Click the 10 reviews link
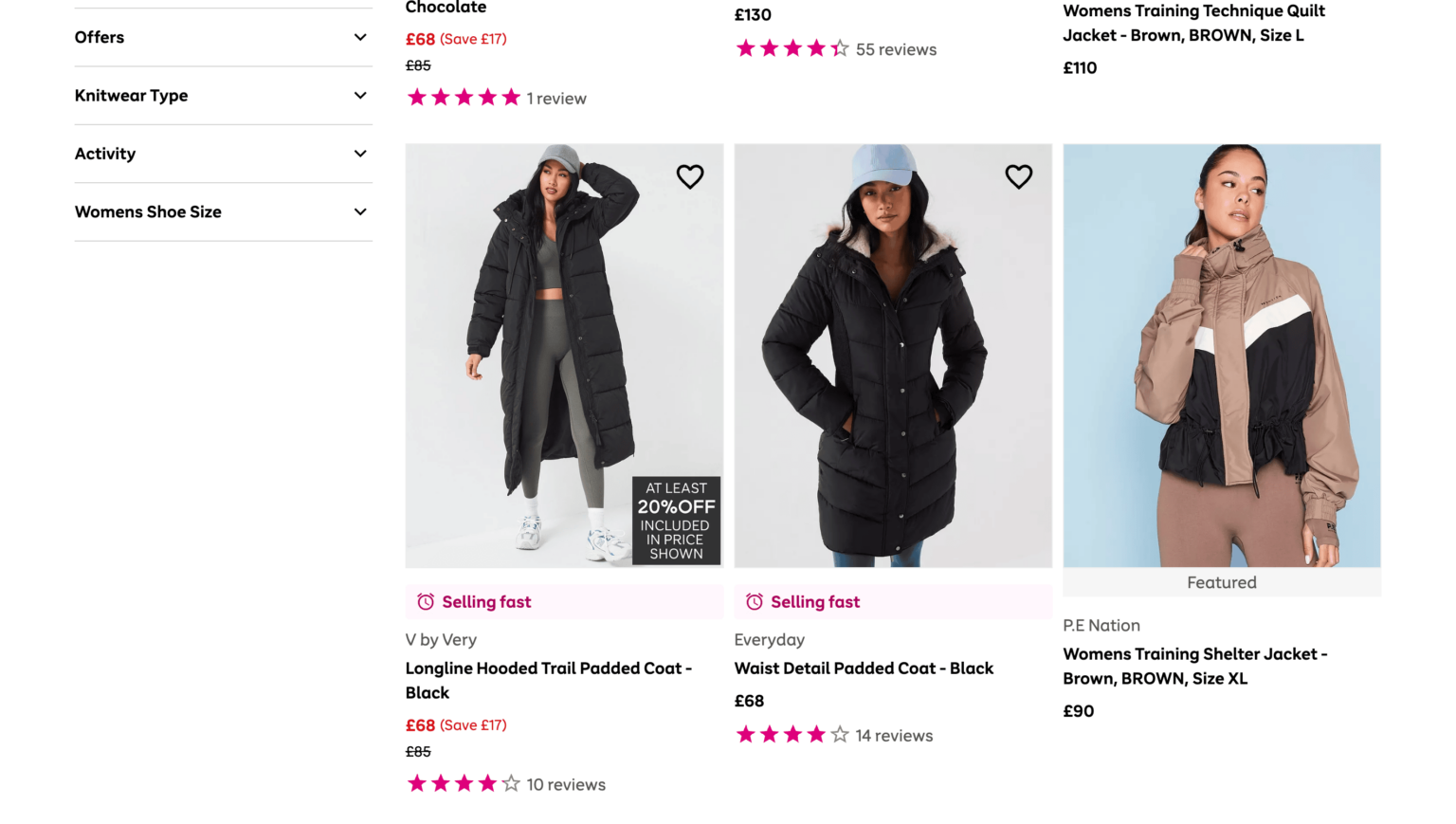This screenshot has width=1456, height=824. [x=566, y=783]
